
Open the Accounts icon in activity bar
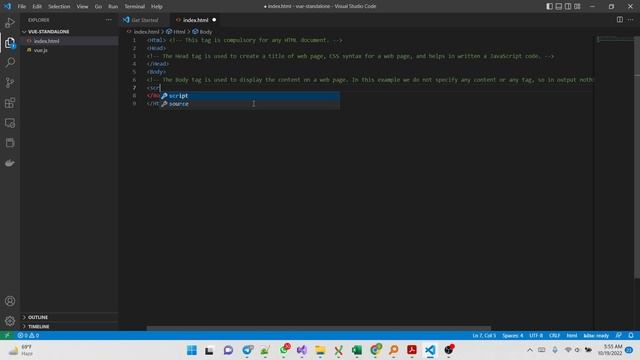click(x=10, y=301)
